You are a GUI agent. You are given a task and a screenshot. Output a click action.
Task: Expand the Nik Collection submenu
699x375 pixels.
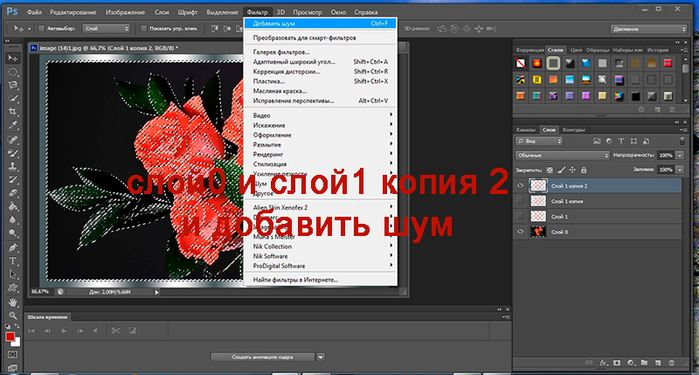321,247
